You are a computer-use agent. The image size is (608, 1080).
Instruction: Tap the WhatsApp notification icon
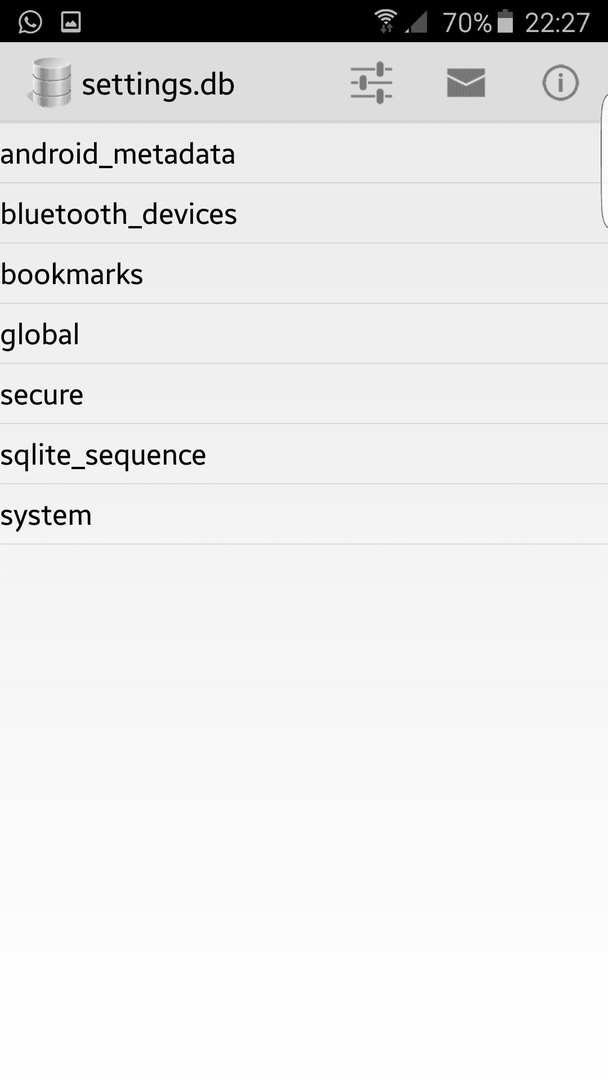pos(30,22)
